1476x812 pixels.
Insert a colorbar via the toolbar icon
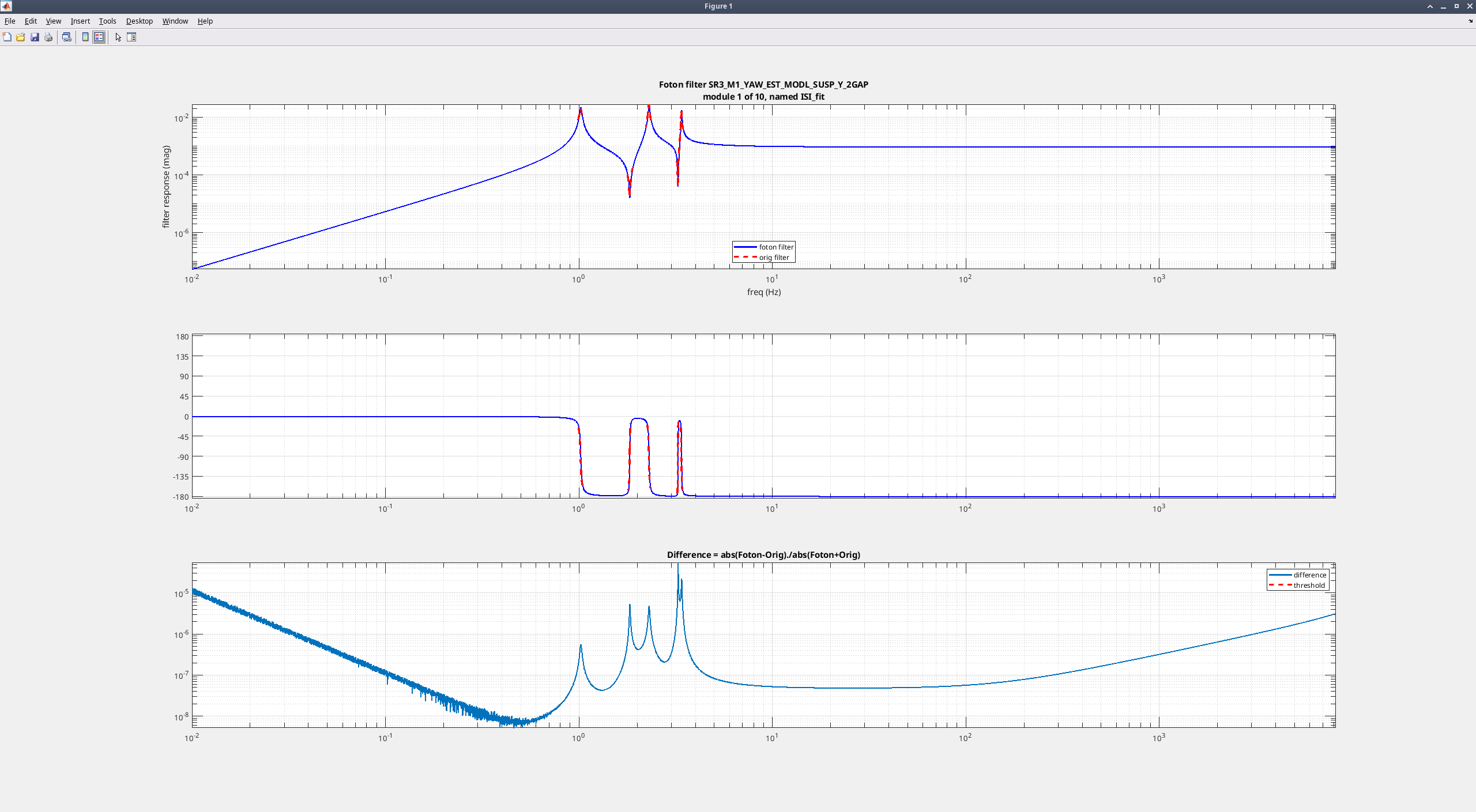(85, 37)
